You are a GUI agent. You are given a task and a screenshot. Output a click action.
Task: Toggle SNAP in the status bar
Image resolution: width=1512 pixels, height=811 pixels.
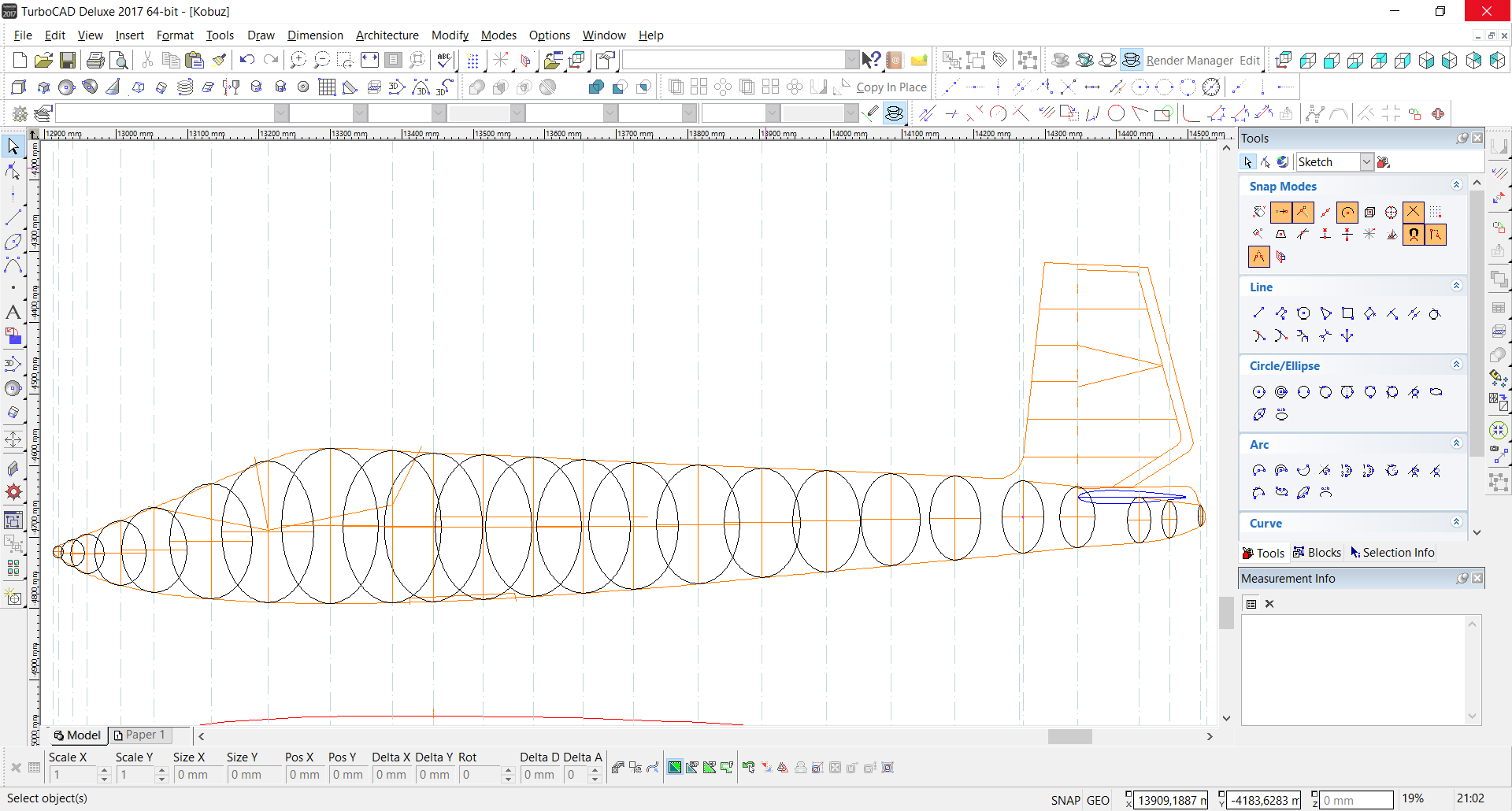point(1065,800)
